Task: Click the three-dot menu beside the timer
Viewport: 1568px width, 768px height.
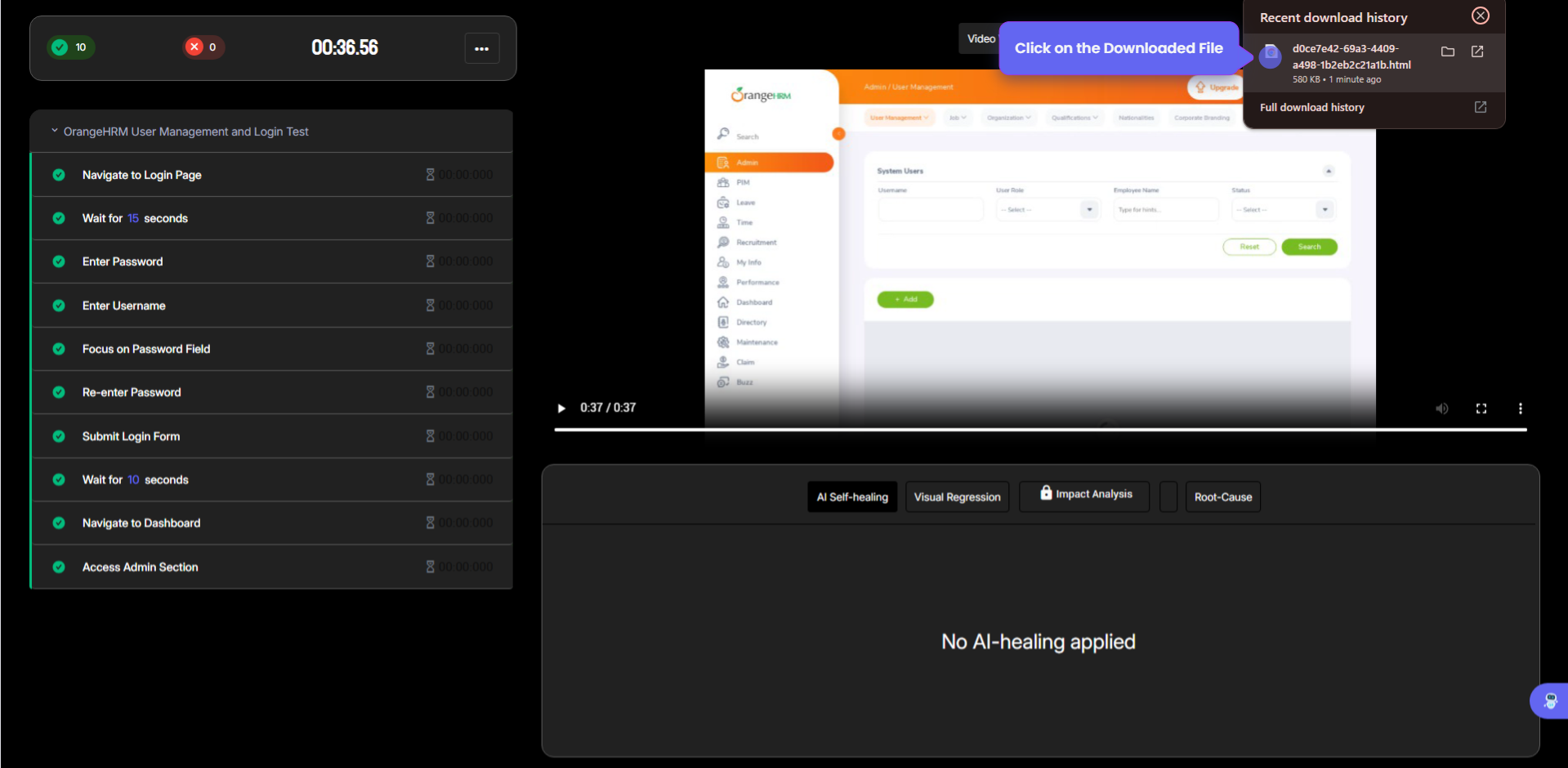Action: click(481, 48)
